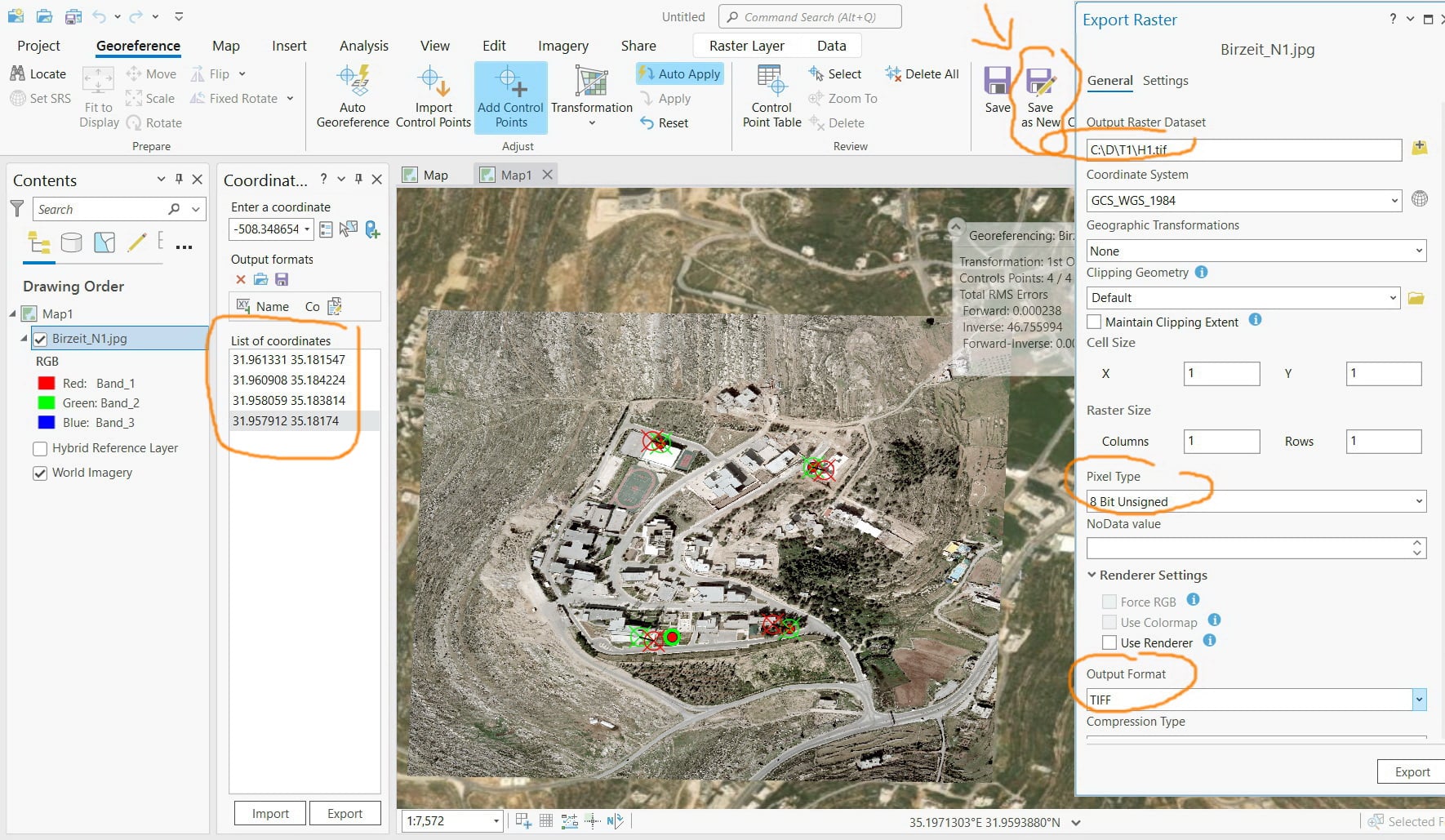Open coordinate system globe picker

(x=1420, y=199)
